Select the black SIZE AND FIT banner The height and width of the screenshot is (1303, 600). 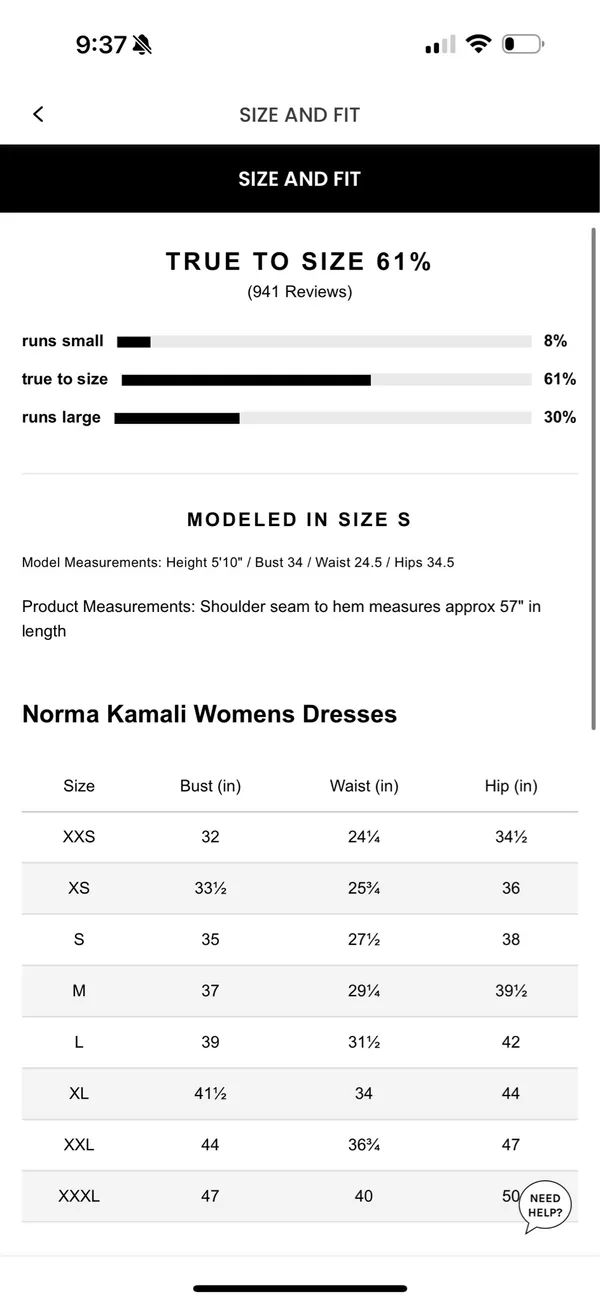[300, 179]
